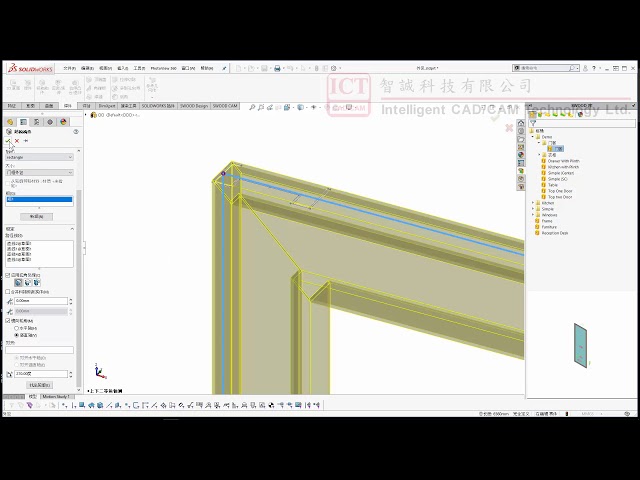Switch to PropertyManager tab icon
Screen dimensions: 640x480
coord(23,122)
